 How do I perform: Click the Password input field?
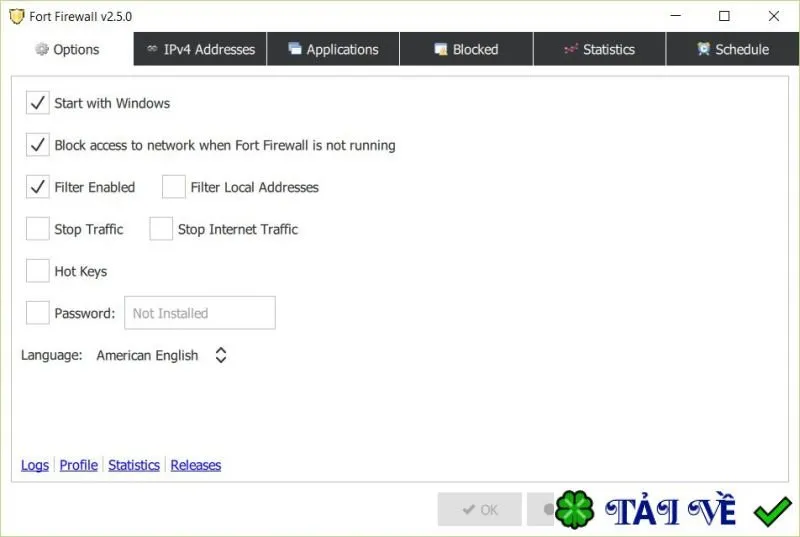click(x=200, y=313)
